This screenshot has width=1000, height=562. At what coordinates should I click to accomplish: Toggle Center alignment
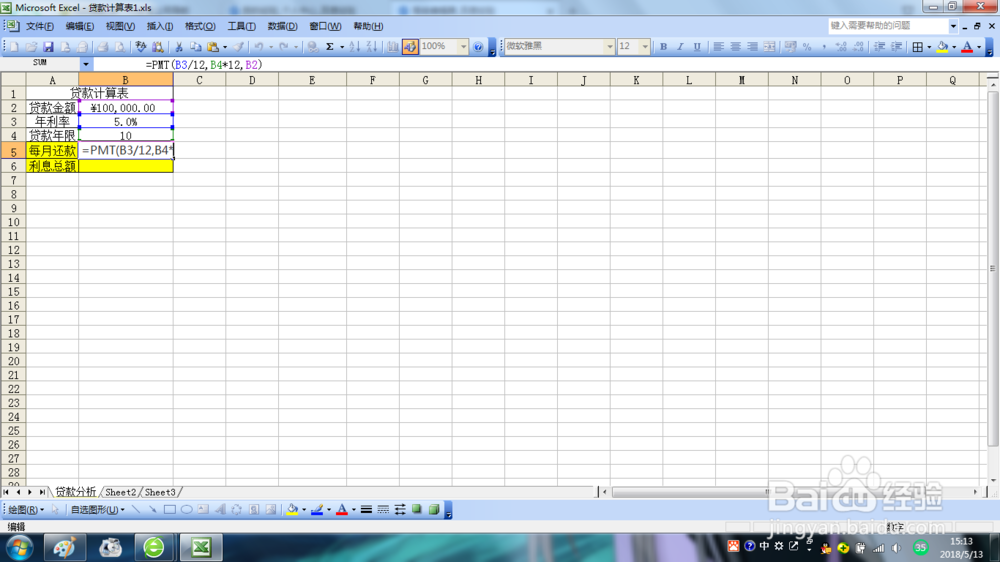coord(735,47)
